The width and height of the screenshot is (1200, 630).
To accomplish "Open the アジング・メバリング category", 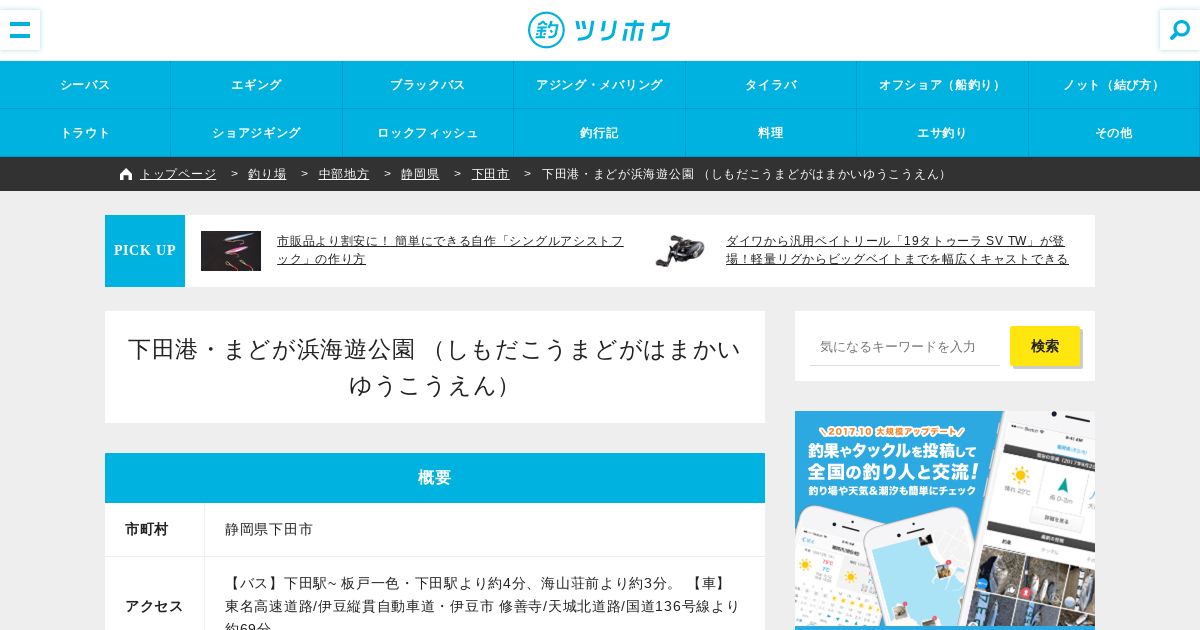I will [x=600, y=85].
